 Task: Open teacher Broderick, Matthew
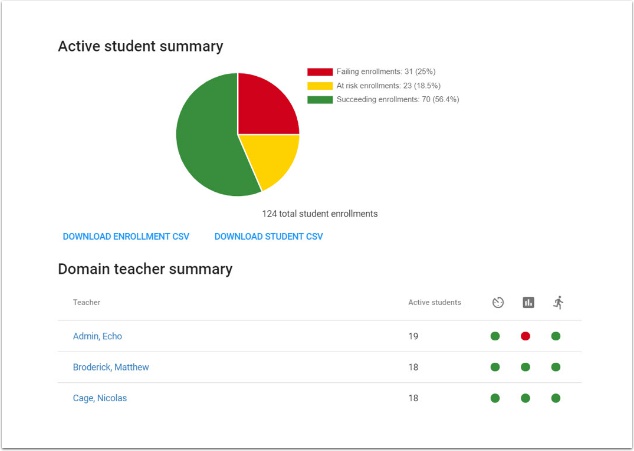tap(111, 367)
